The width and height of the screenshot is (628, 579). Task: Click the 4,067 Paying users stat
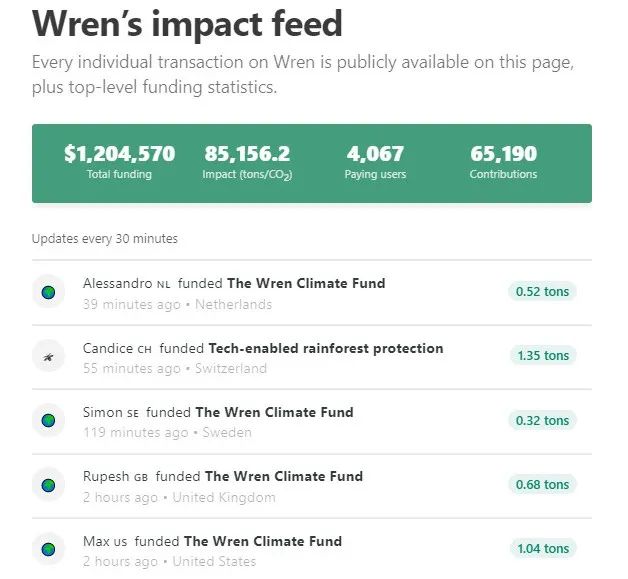coord(375,162)
